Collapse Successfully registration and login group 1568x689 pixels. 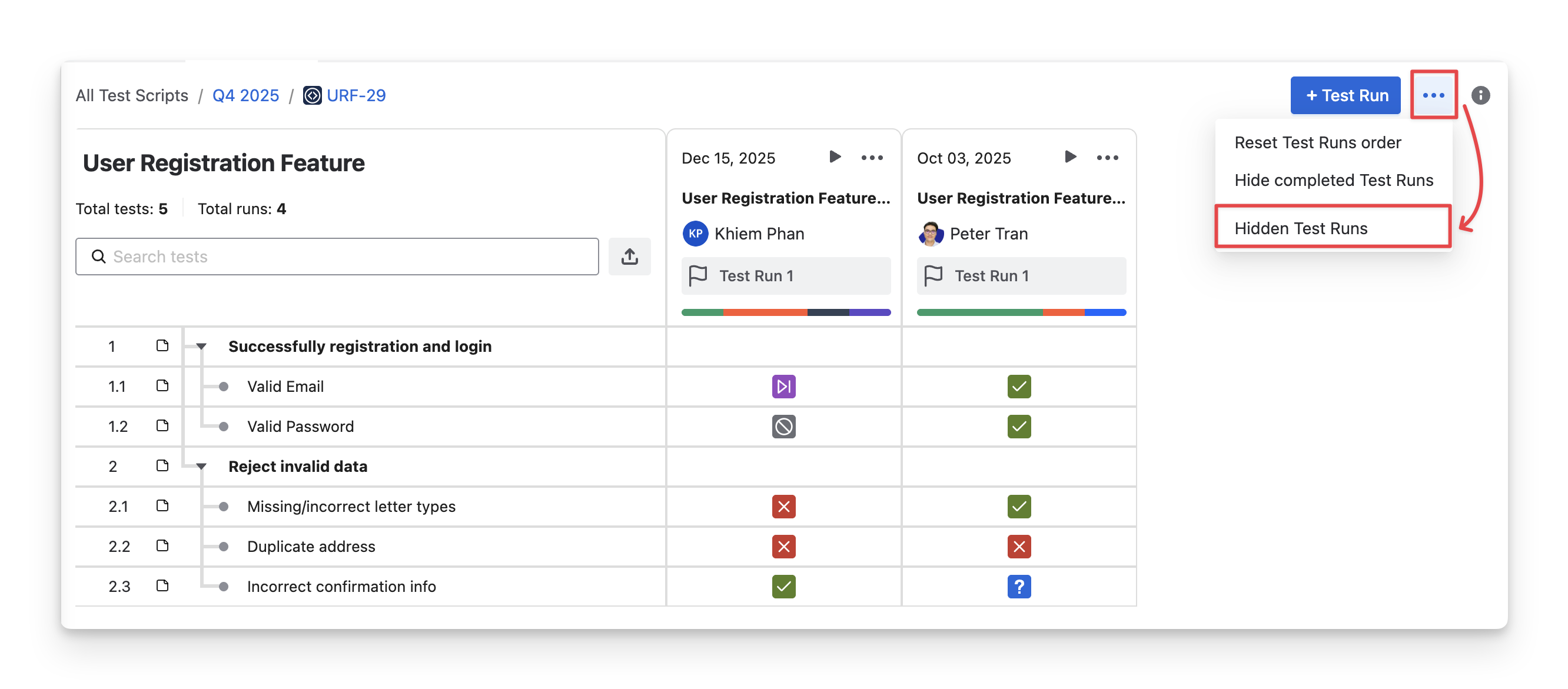tap(201, 347)
